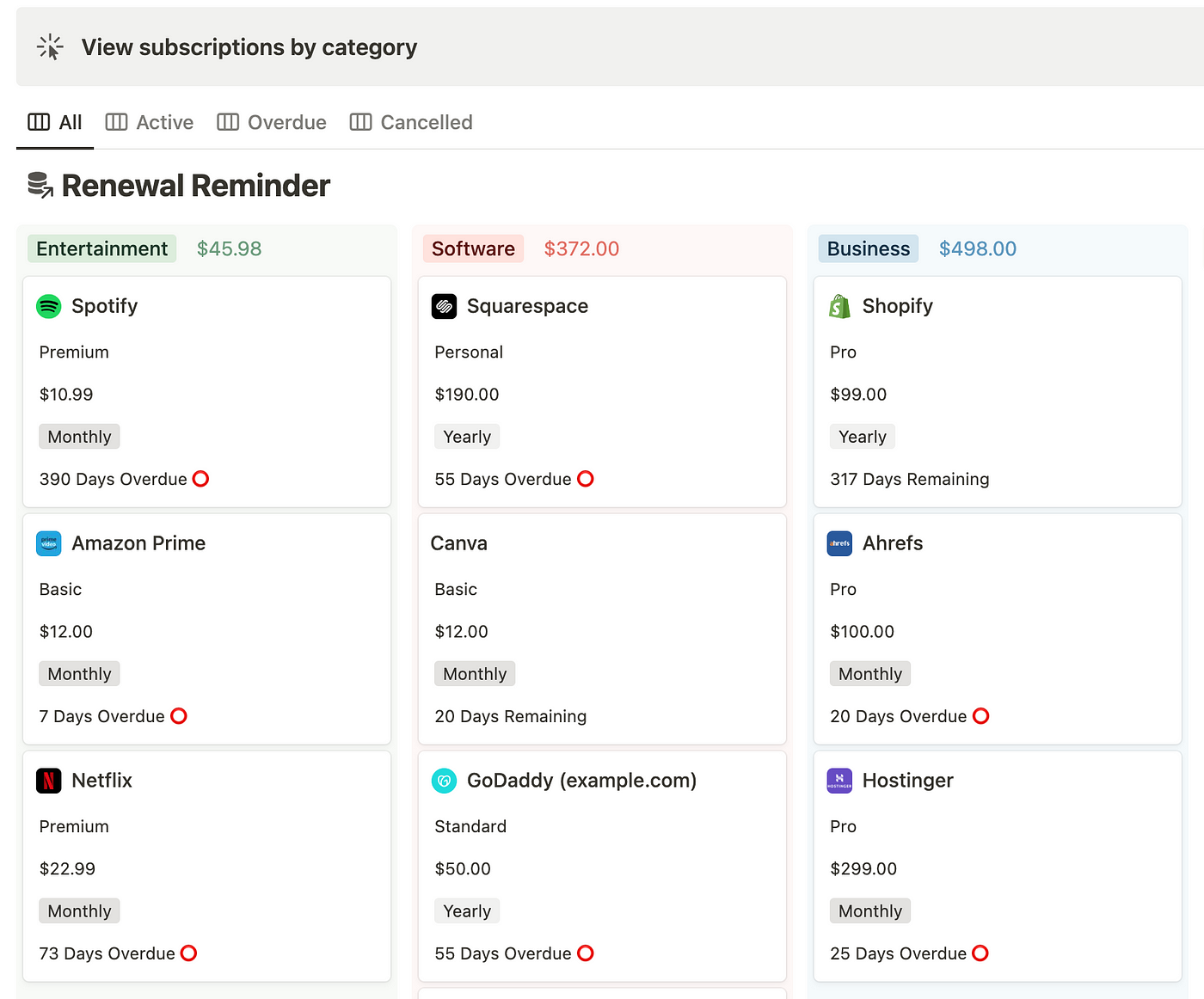Switch to the Active view tab
This screenshot has height=999, width=1204.
point(150,122)
